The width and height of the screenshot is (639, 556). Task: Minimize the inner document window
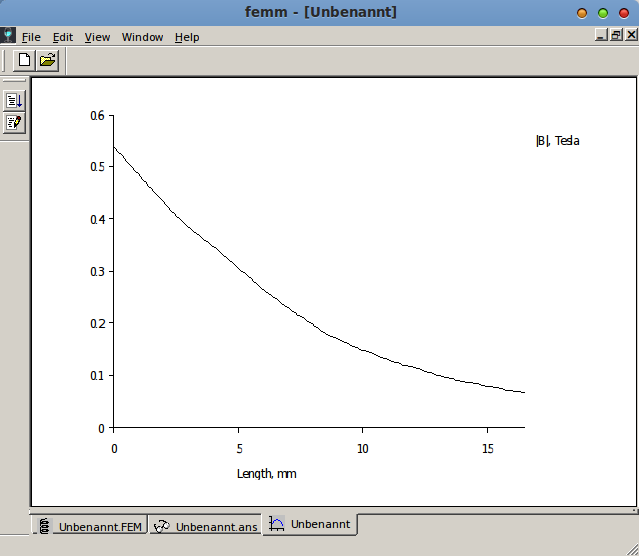[601, 35]
